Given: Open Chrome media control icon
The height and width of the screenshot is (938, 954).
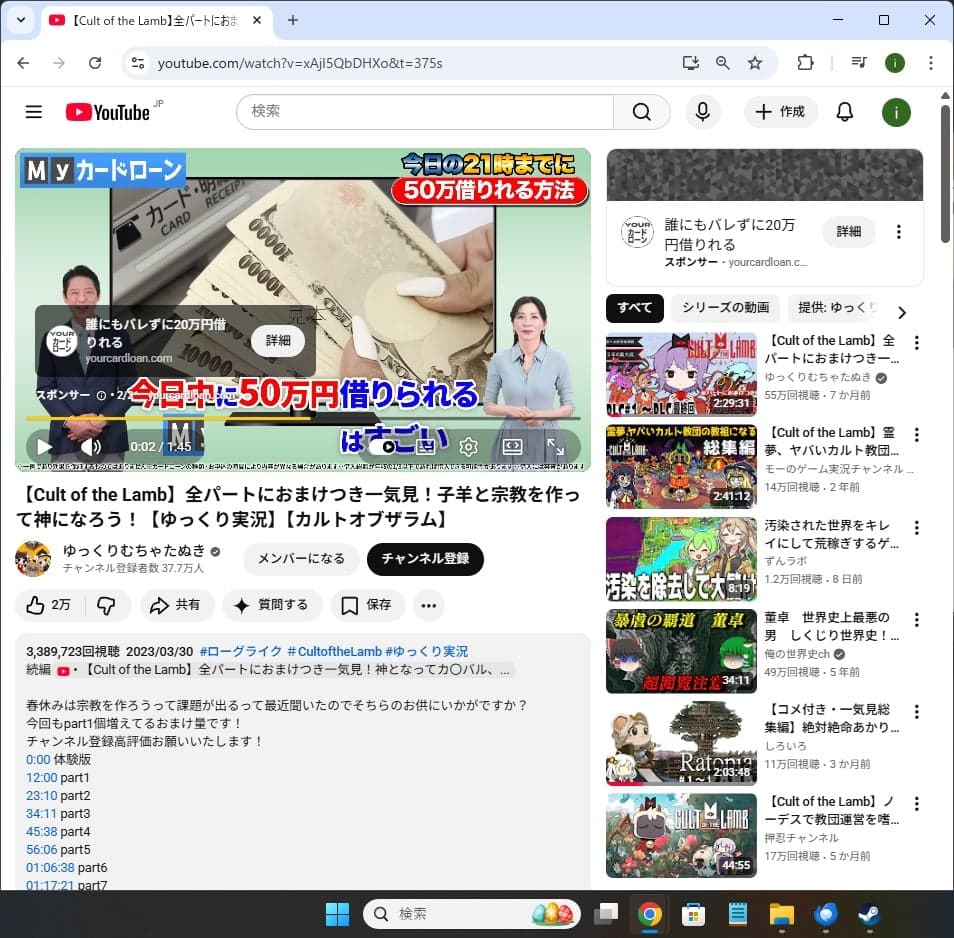Looking at the screenshot, I should tap(858, 62).
